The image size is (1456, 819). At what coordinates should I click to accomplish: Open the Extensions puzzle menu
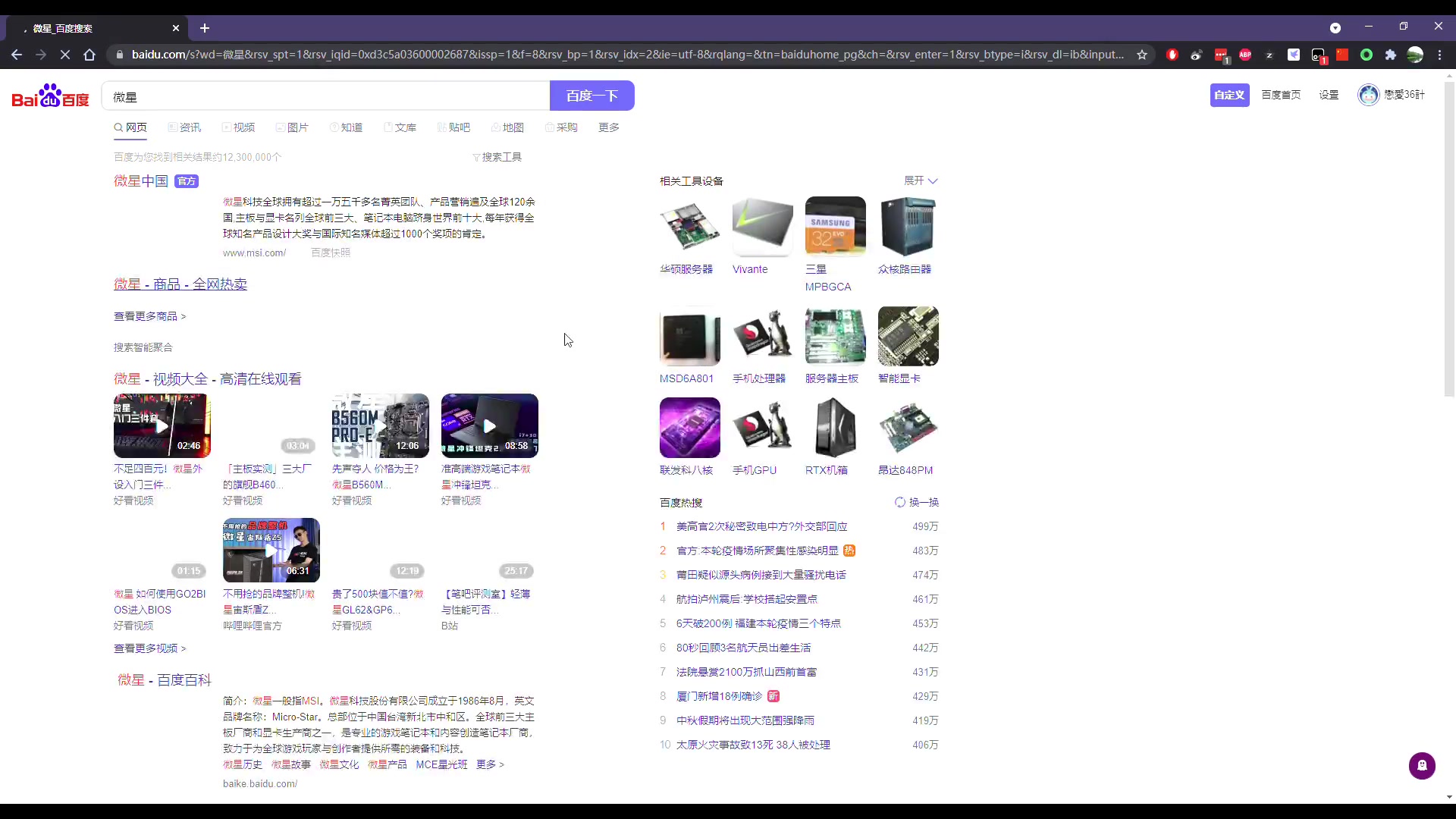pyautogui.click(x=1391, y=55)
